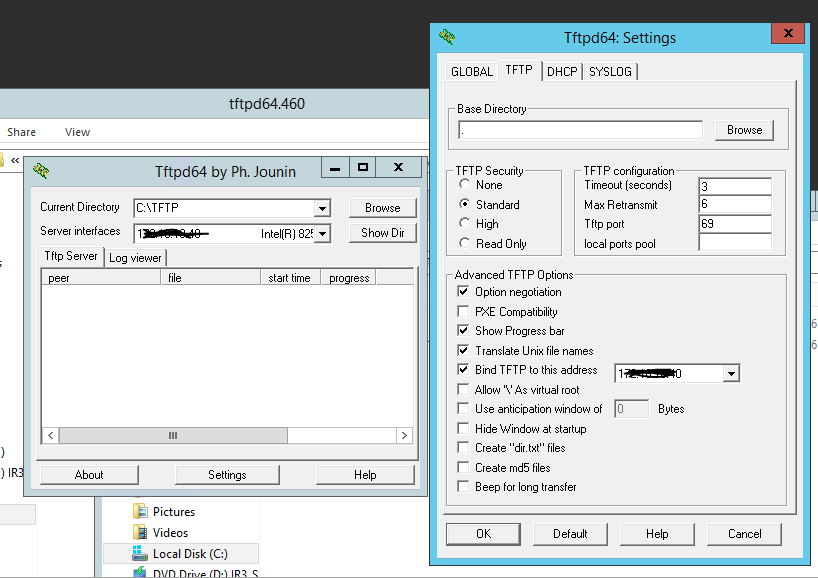Screen dimensions: 818x578
Task: Confirm settings with OK
Action: 483,534
